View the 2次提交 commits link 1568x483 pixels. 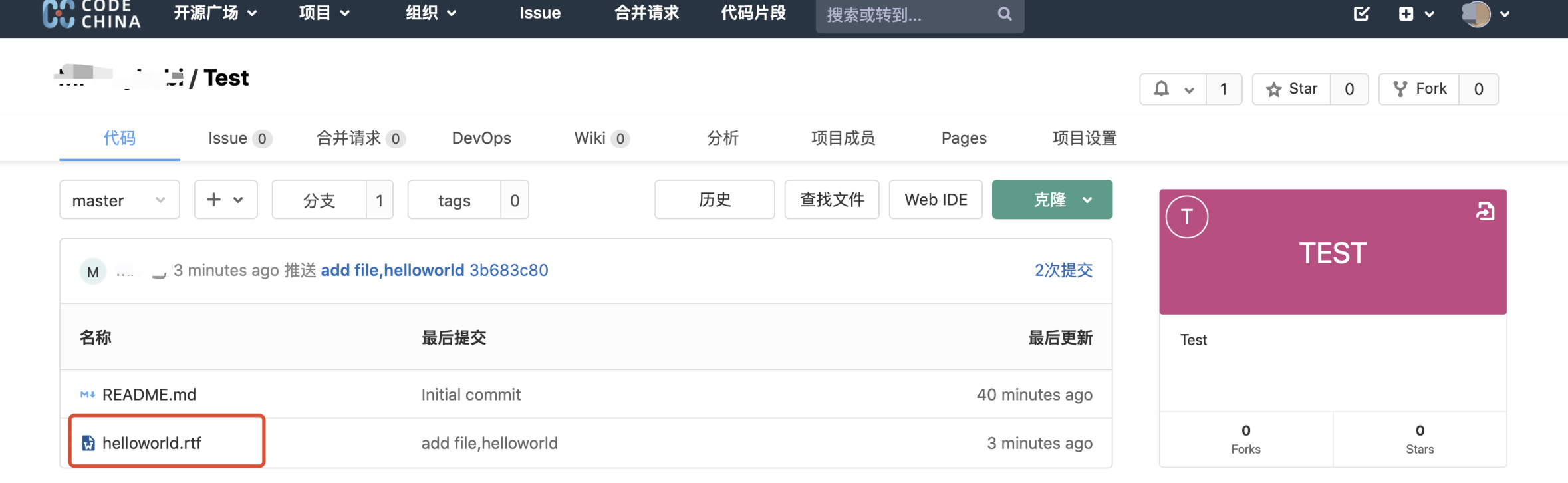pos(1063,270)
